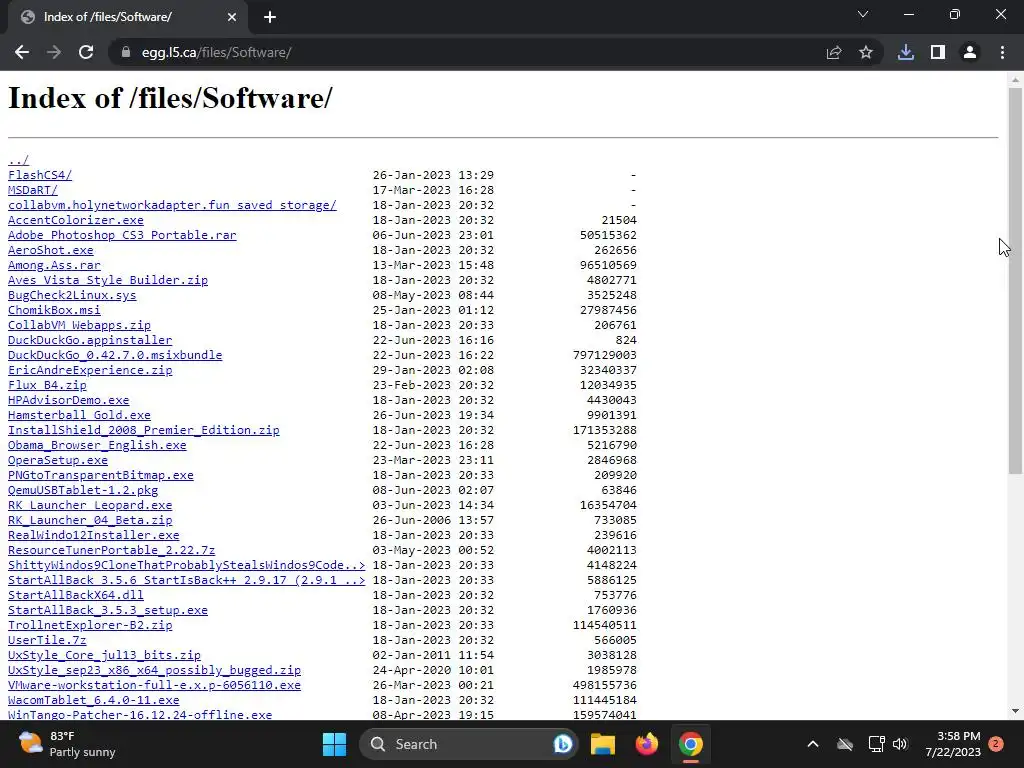1024x768 pixels.
Task: Download Adobe_Photoshop_CS3_Portable.rar
Action: pyautogui.click(x=122, y=235)
